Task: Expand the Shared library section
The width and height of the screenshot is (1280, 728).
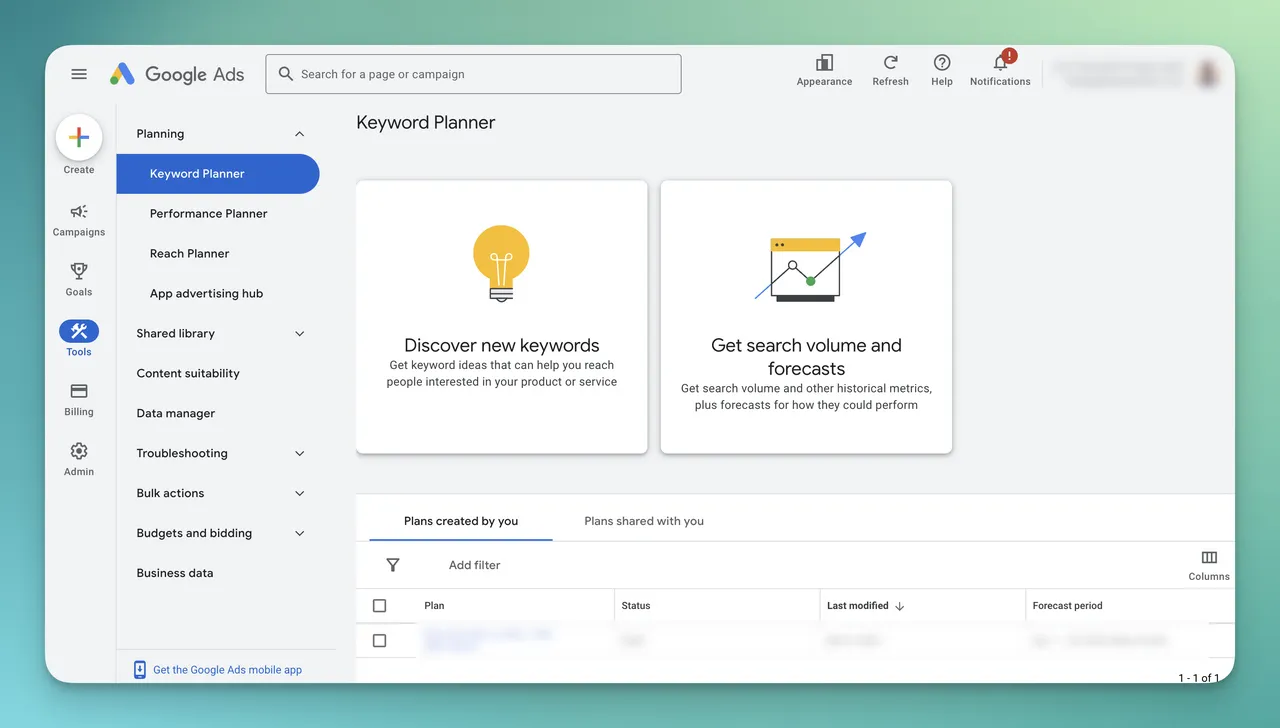Action: click(x=299, y=334)
